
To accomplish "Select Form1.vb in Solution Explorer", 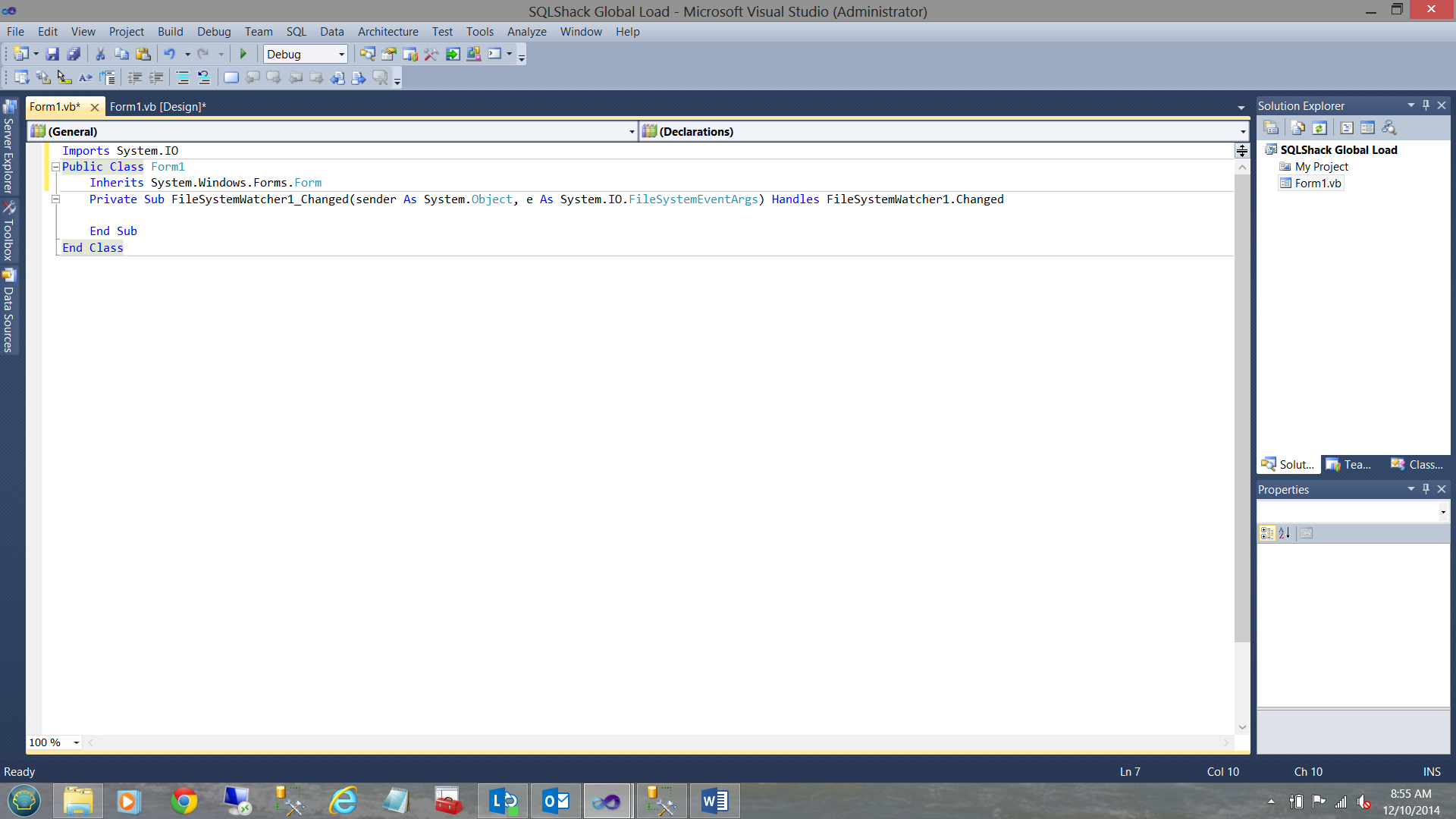I will click(x=1317, y=184).
